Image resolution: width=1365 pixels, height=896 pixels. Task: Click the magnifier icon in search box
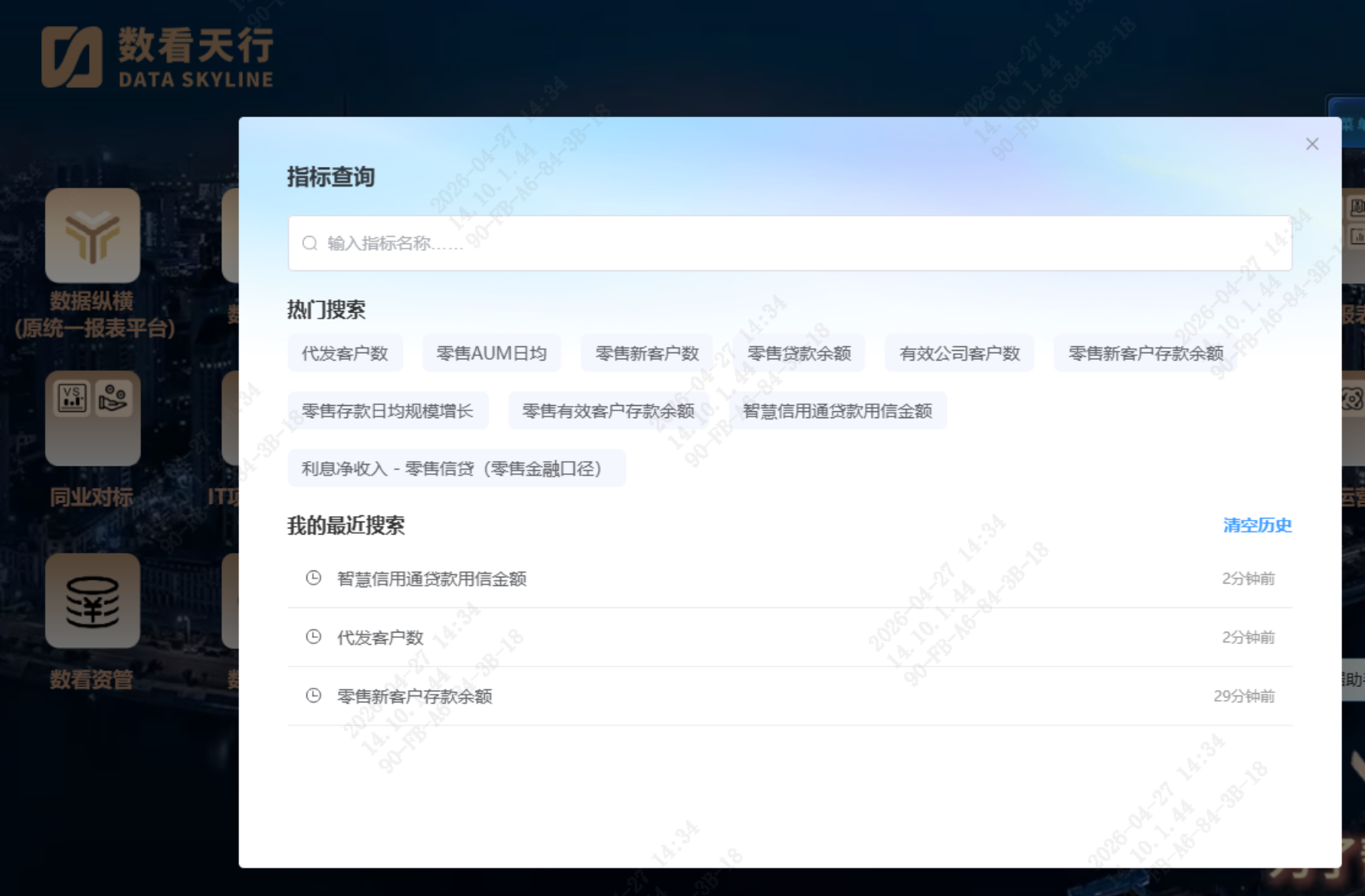309,243
